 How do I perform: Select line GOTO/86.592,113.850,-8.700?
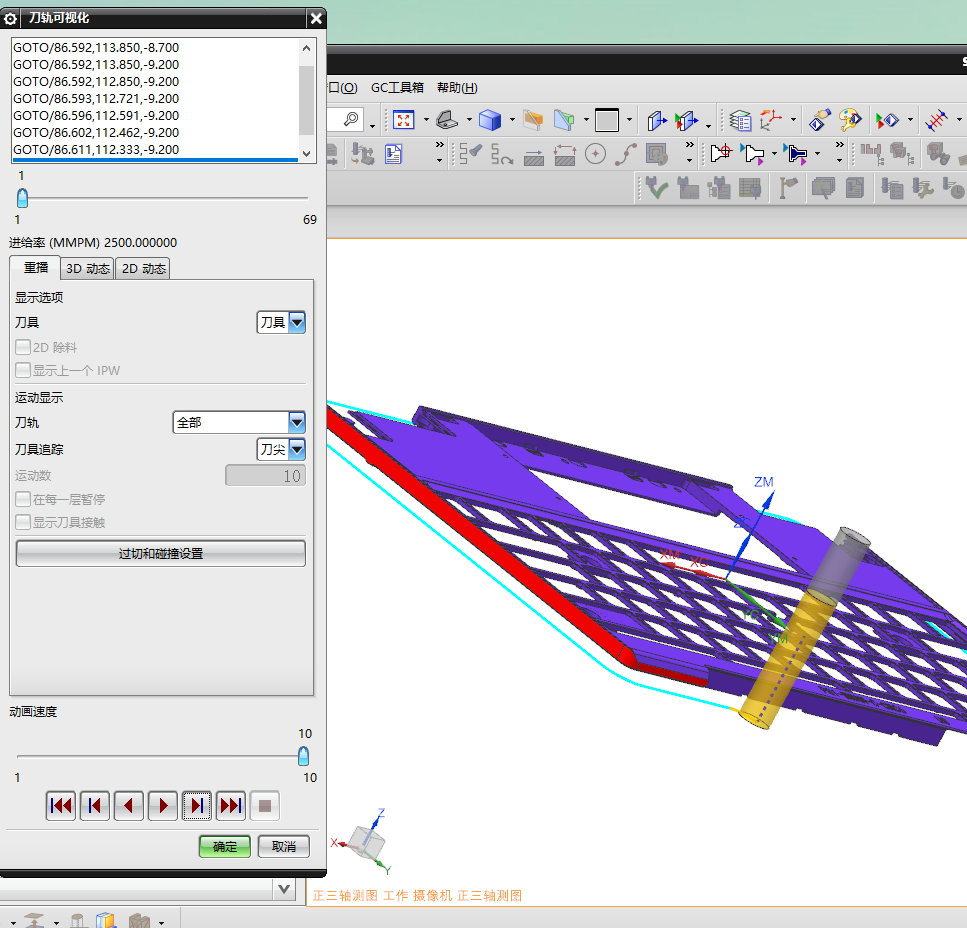(96, 47)
